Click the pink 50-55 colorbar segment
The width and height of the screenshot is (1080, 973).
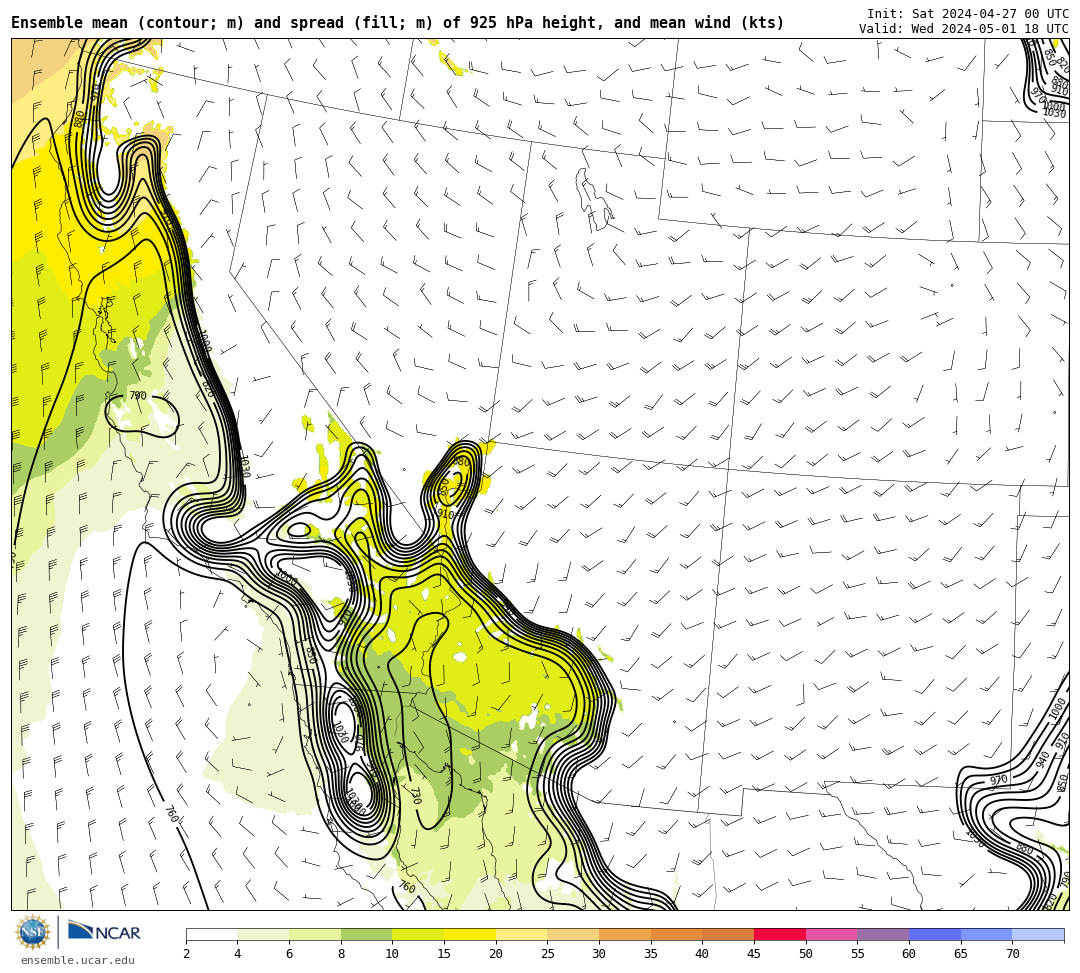click(831, 934)
